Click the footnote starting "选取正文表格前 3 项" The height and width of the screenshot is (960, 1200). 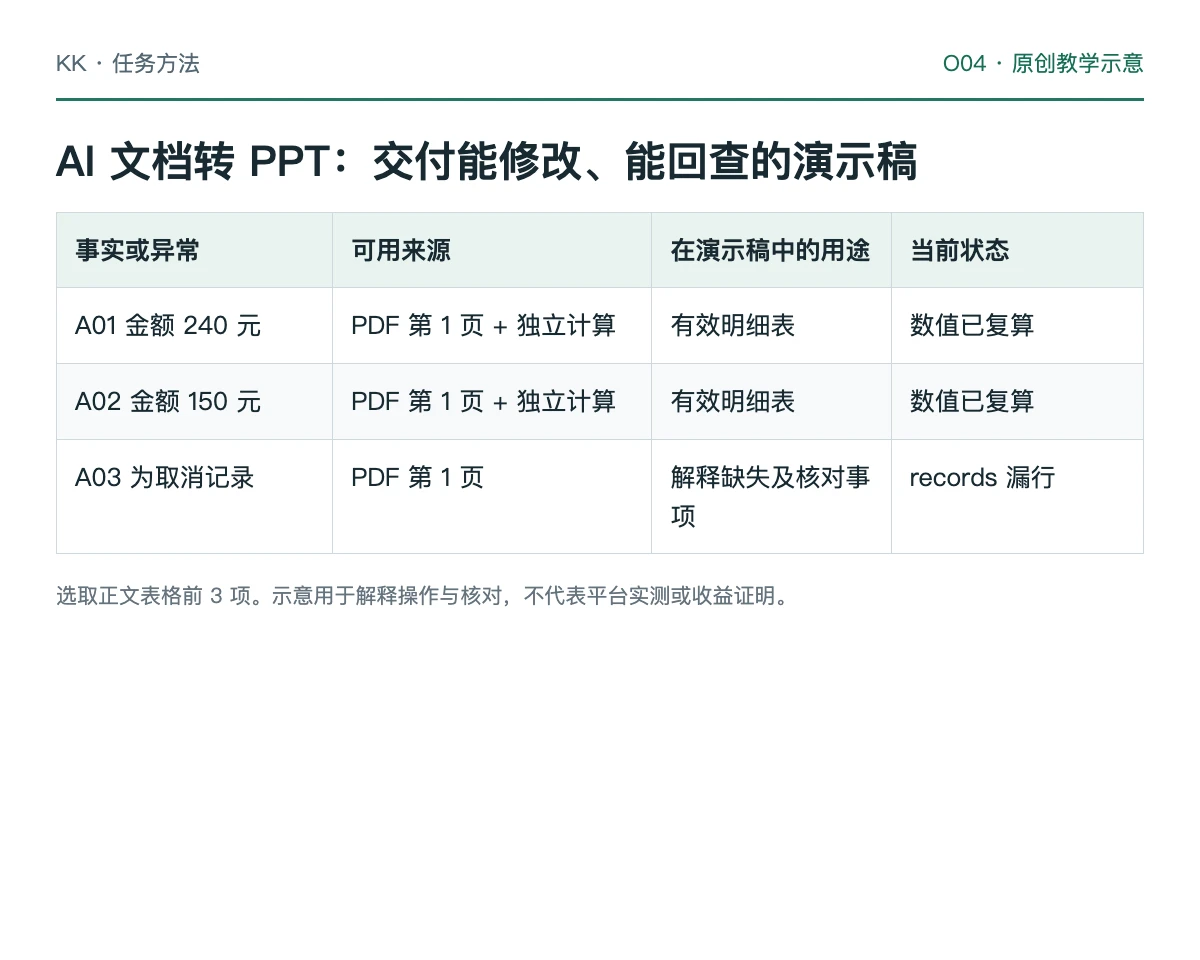click(426, 597)
